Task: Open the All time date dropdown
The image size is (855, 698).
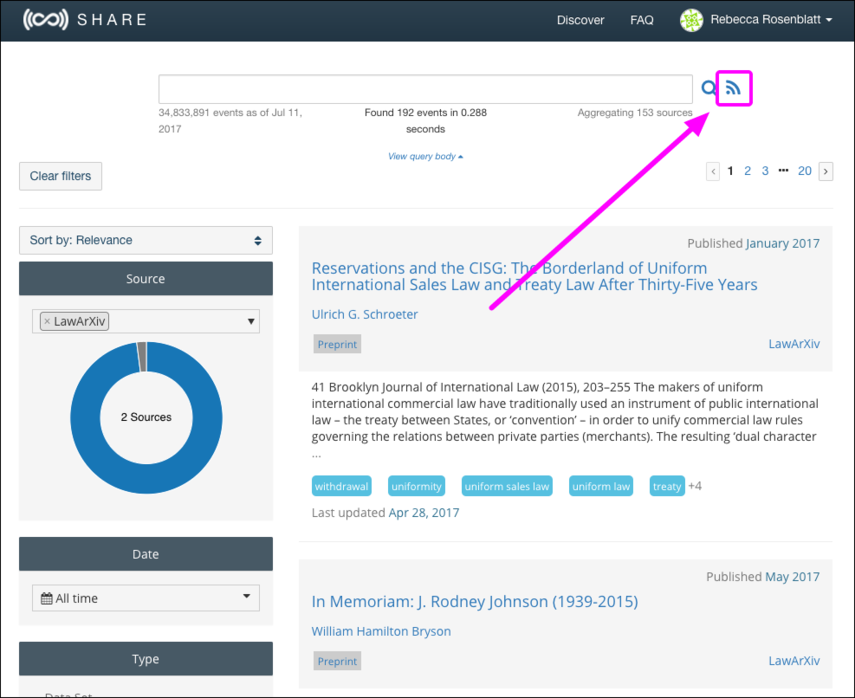Action: [146, 598]
